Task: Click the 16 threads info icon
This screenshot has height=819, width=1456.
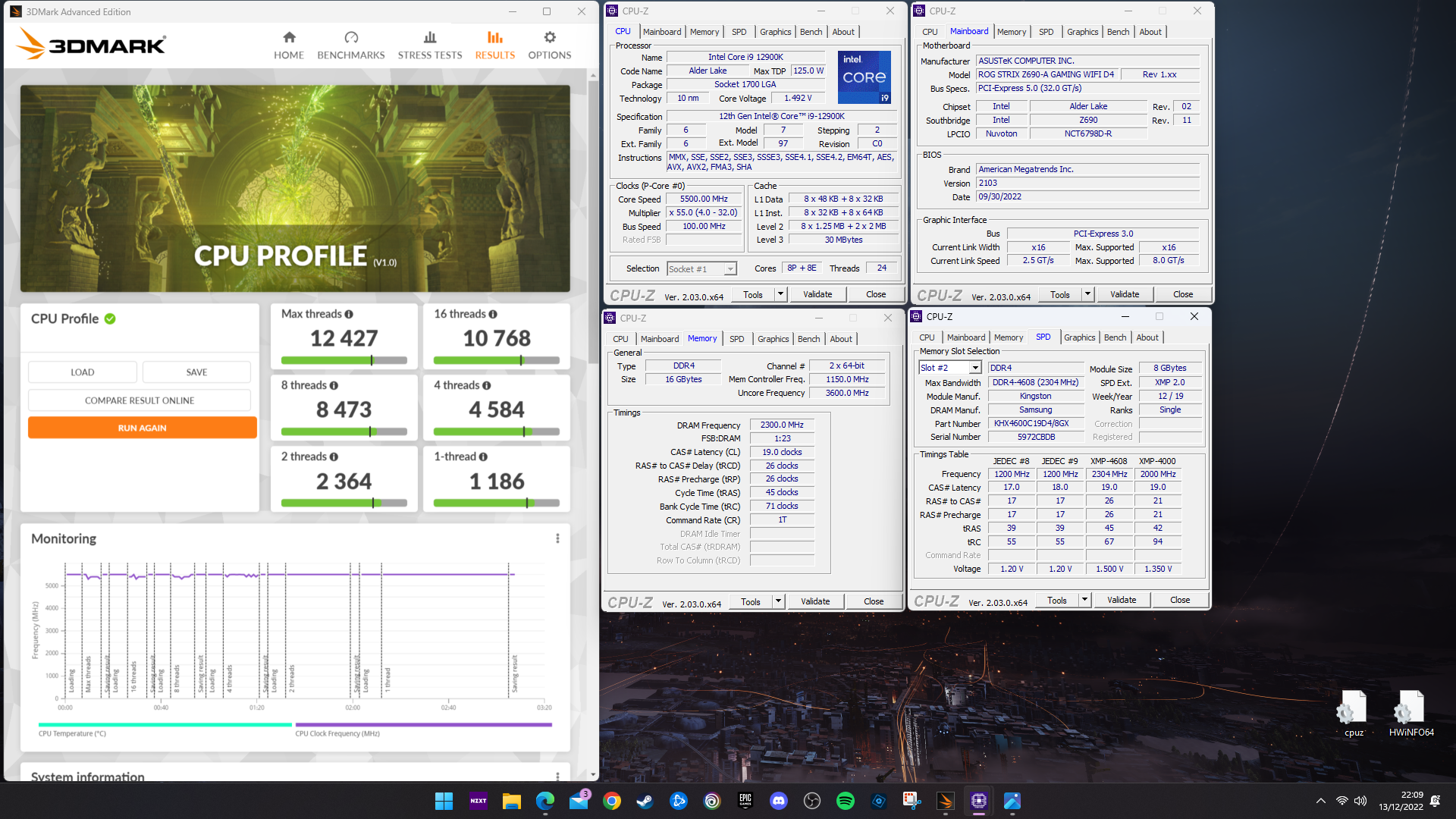Action: coord(493,314)
